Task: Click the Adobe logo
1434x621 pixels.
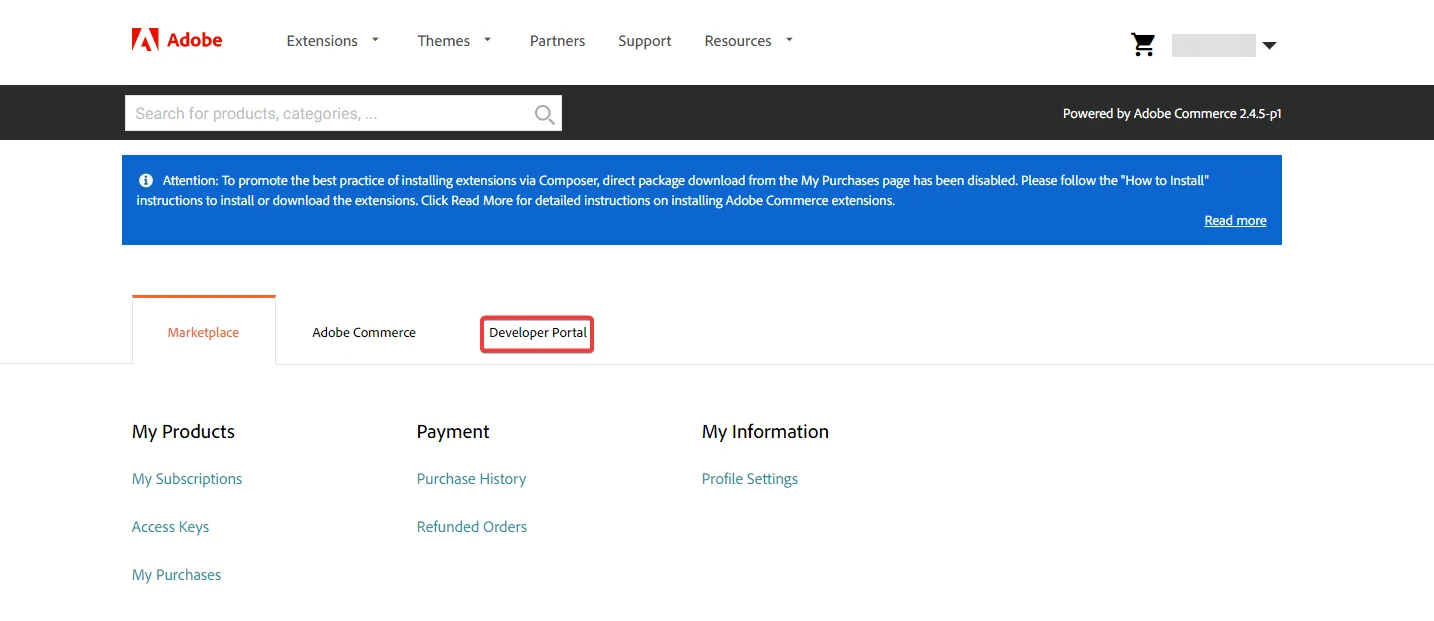Action: coord(177,40)
